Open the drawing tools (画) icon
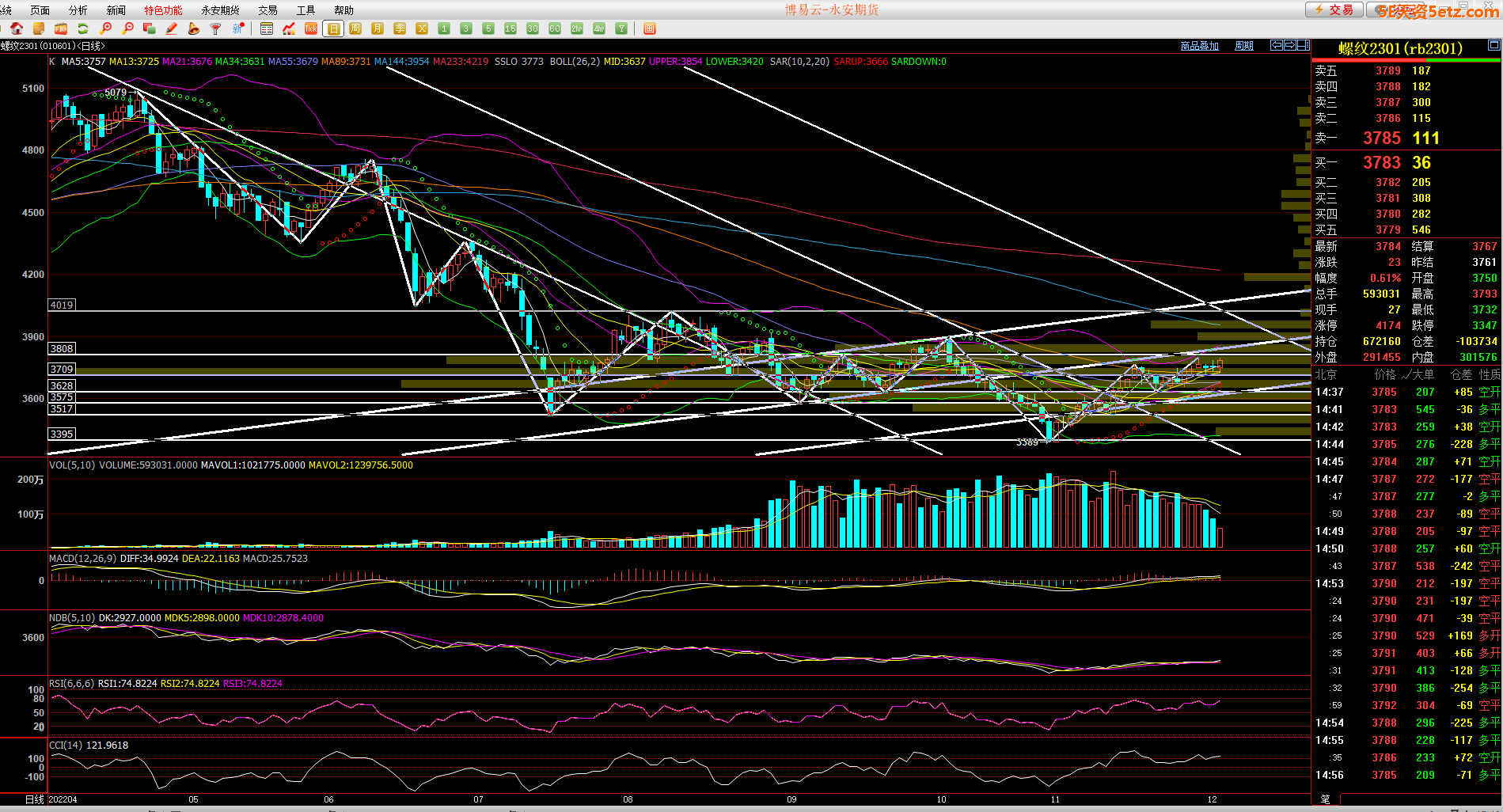This screenshot has height=812, width=1503. pyautogui.click(x=649, y=28)
